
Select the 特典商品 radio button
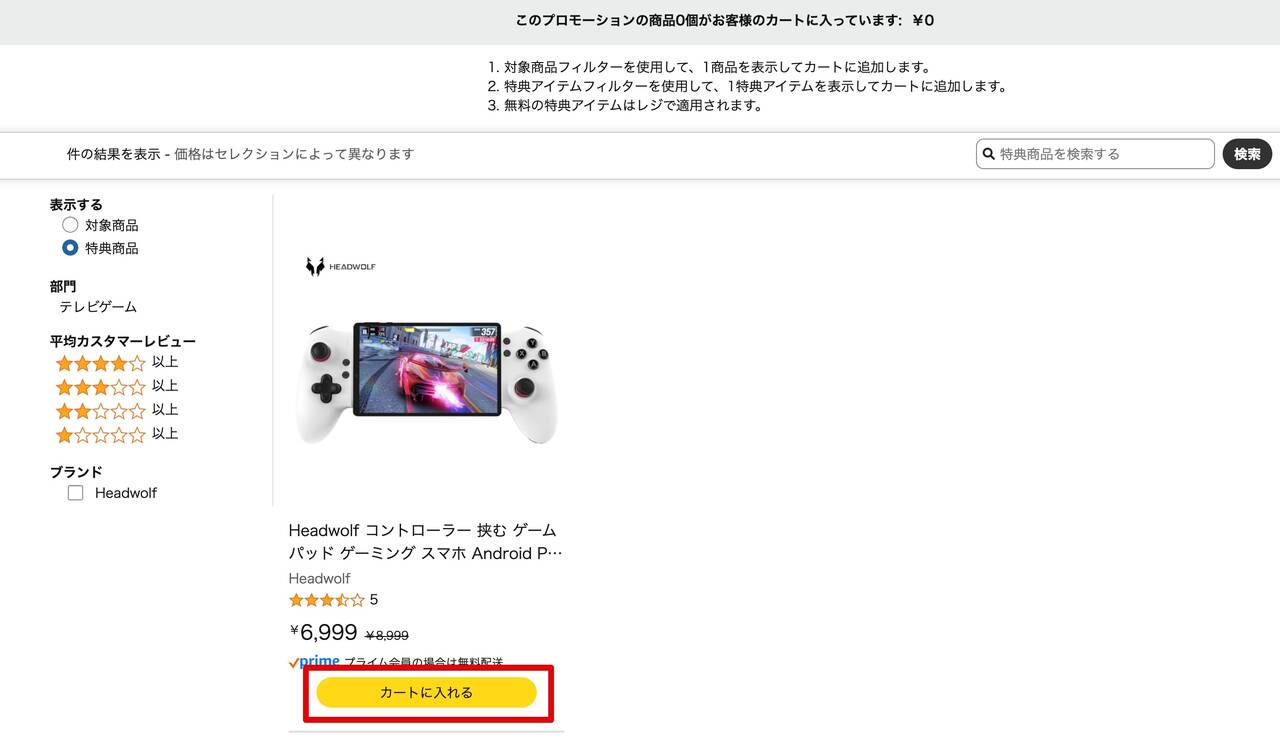[70, 248]
